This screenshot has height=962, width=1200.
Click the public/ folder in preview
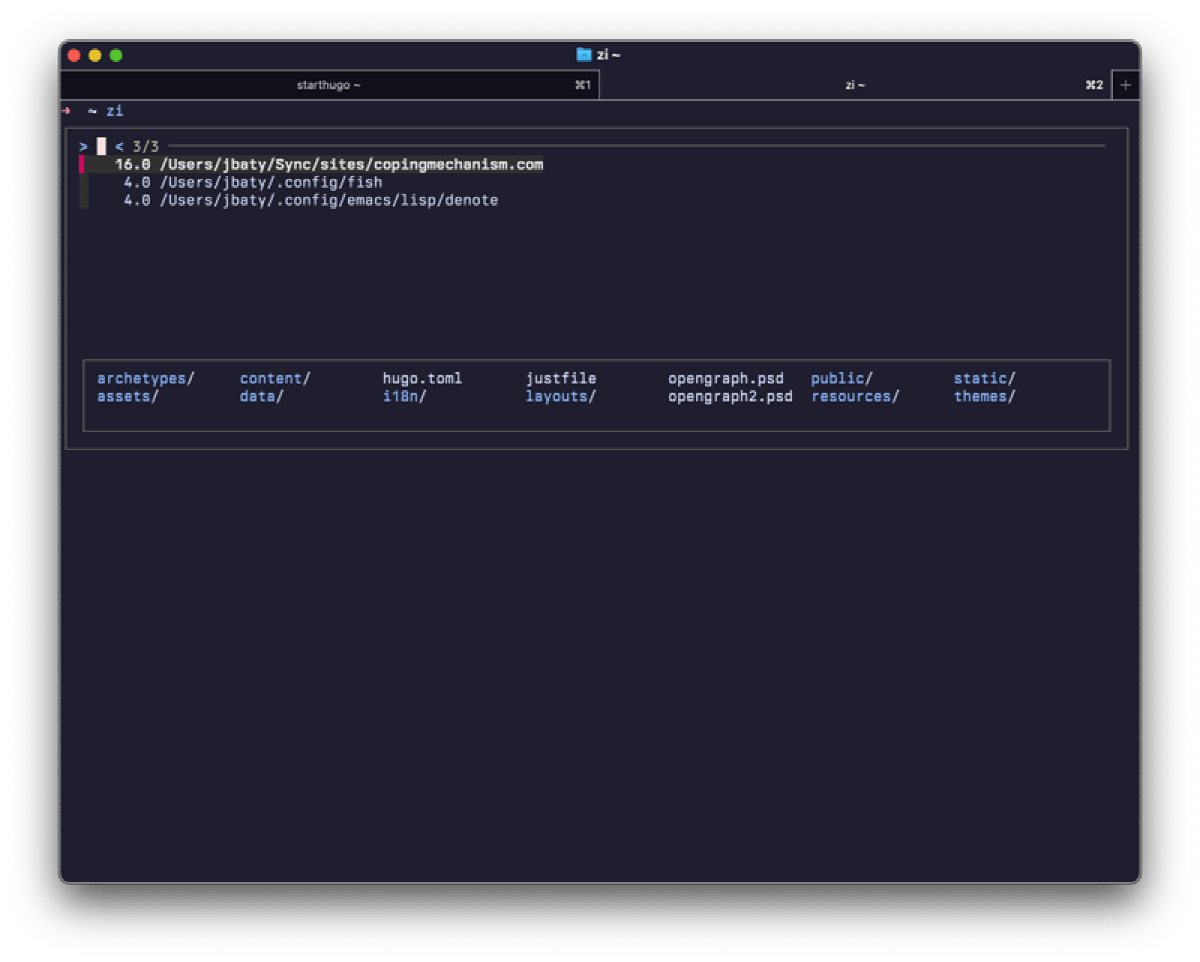click(x=841, y=378)
